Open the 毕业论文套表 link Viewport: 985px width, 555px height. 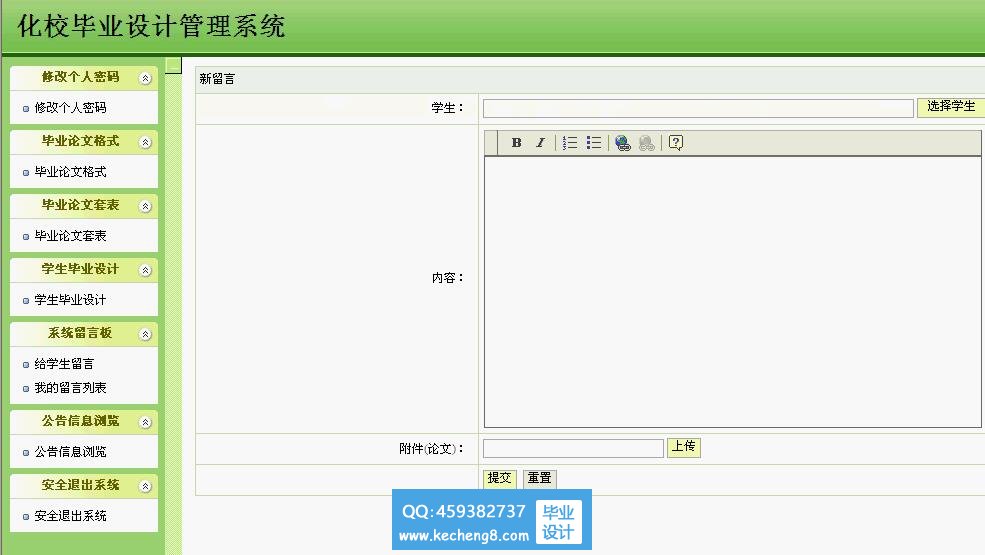click(70, 236)
